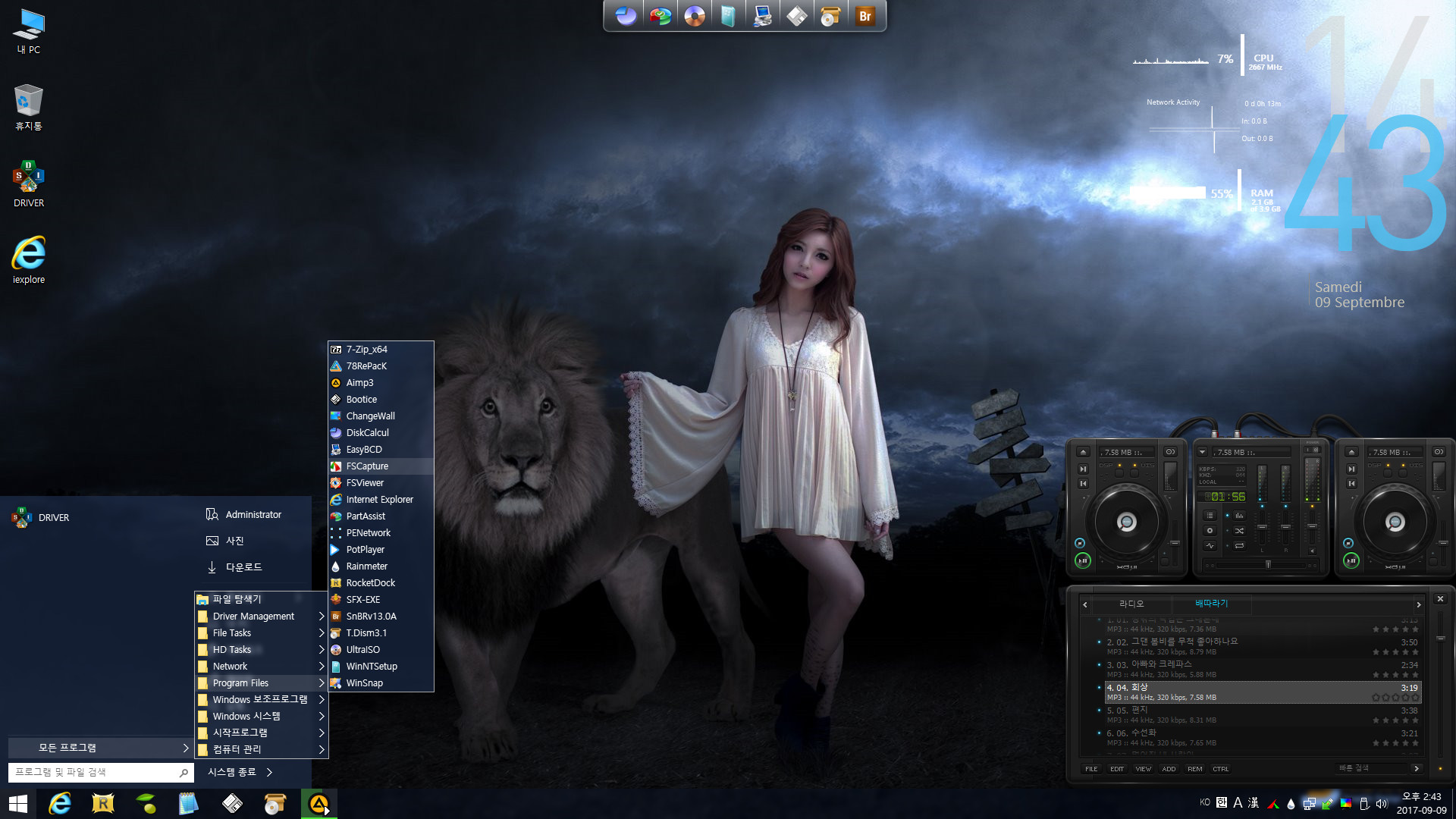Open the 사진 pictures link
Viewport: 1456px width, 819px height.
coord(225,541)
